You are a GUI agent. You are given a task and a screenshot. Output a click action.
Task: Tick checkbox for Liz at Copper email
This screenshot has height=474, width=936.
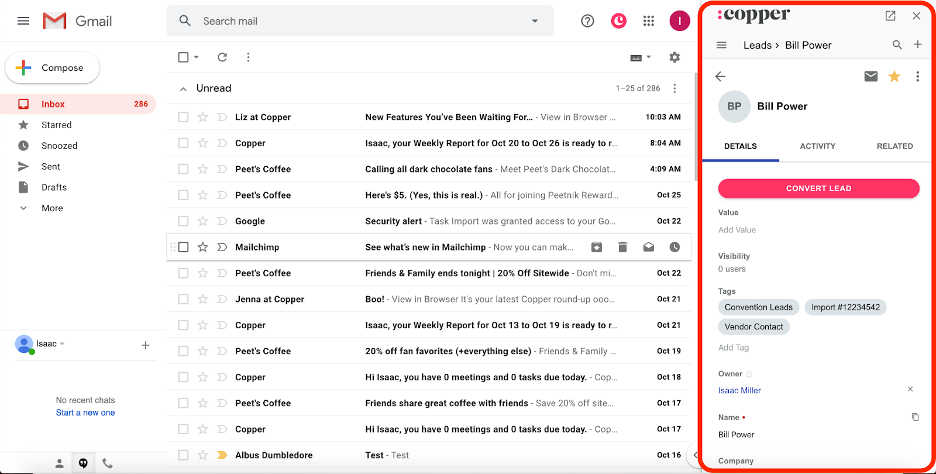coord(183,117)
